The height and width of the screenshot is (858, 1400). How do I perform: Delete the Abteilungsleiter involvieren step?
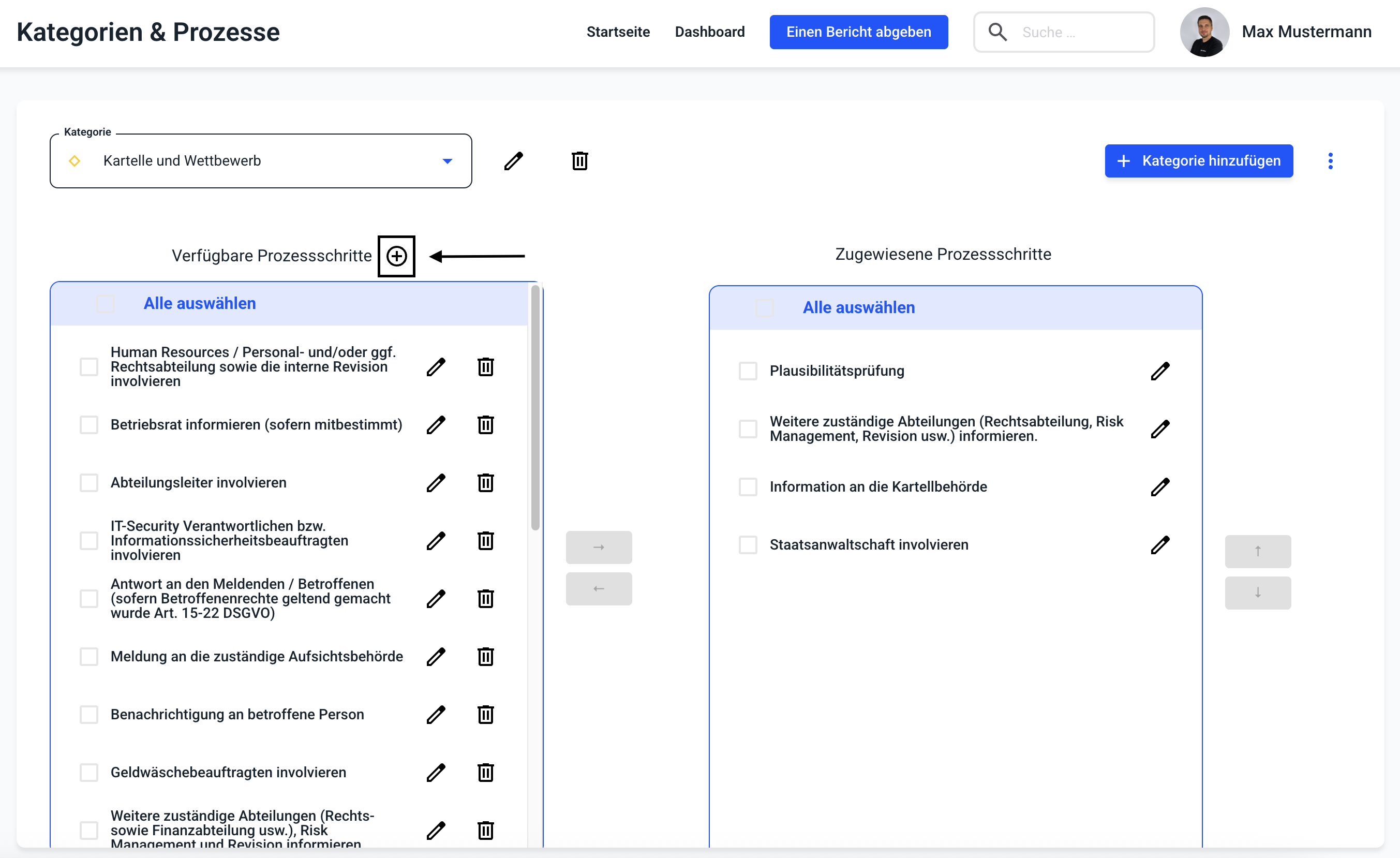click(485, 482)
